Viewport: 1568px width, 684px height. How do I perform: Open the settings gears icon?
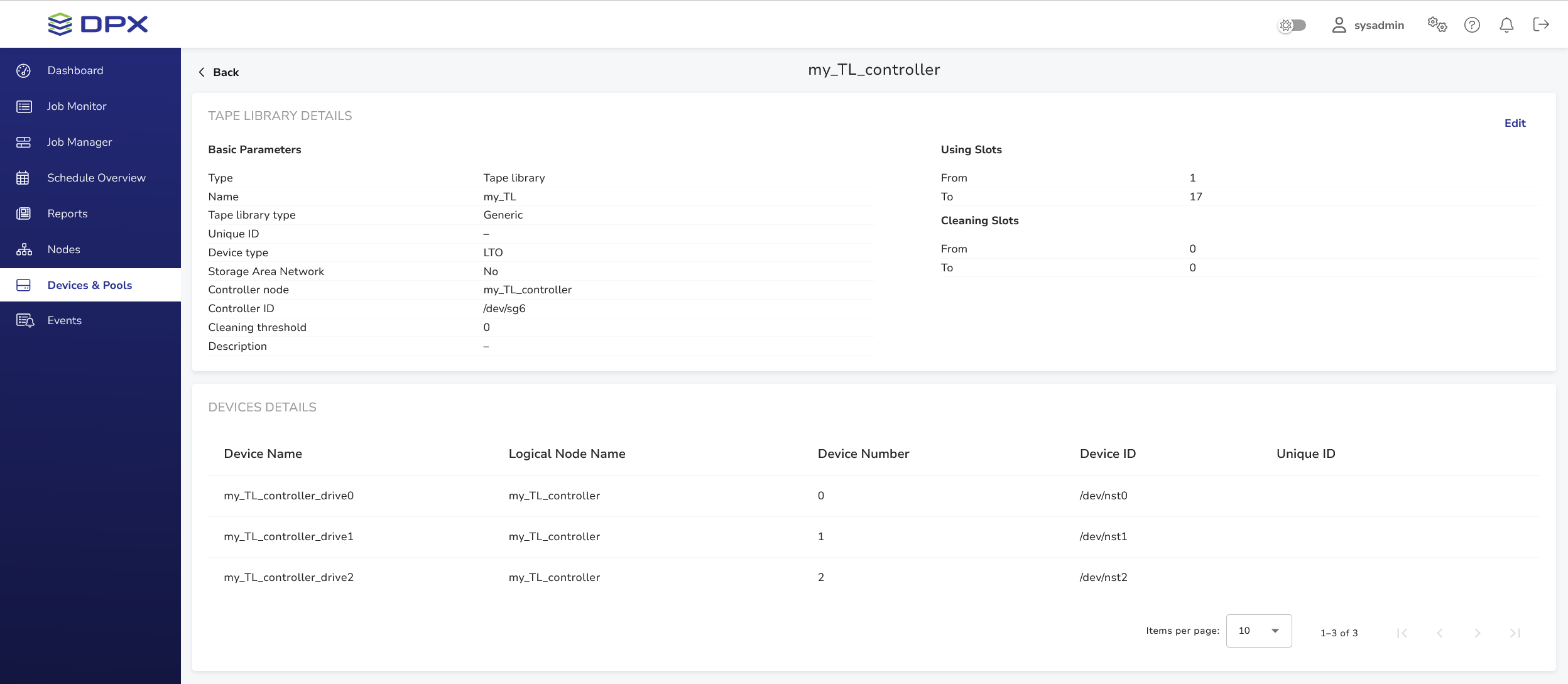point(1437,25)
